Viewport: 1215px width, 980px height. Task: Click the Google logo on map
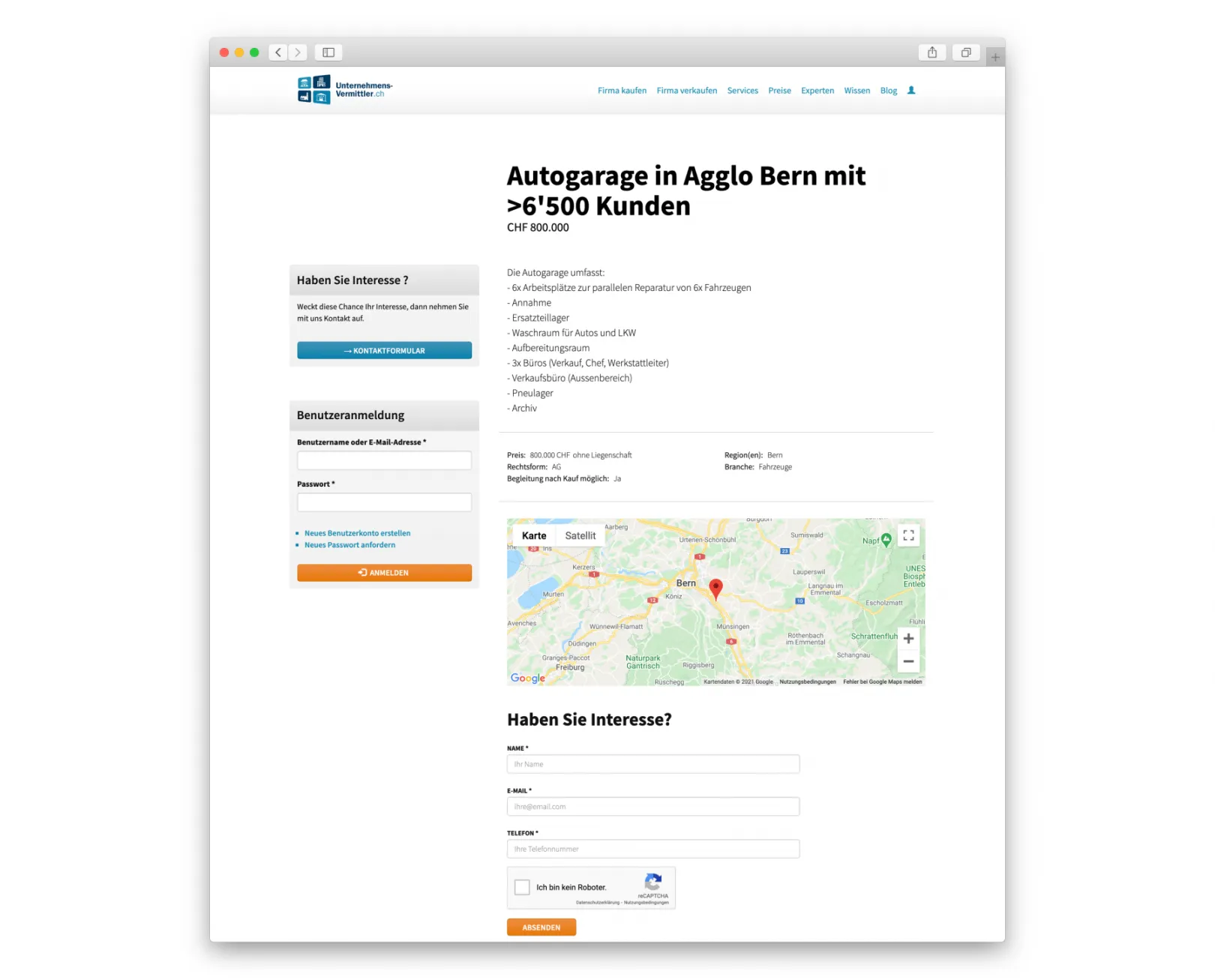[x=528, y=678]
